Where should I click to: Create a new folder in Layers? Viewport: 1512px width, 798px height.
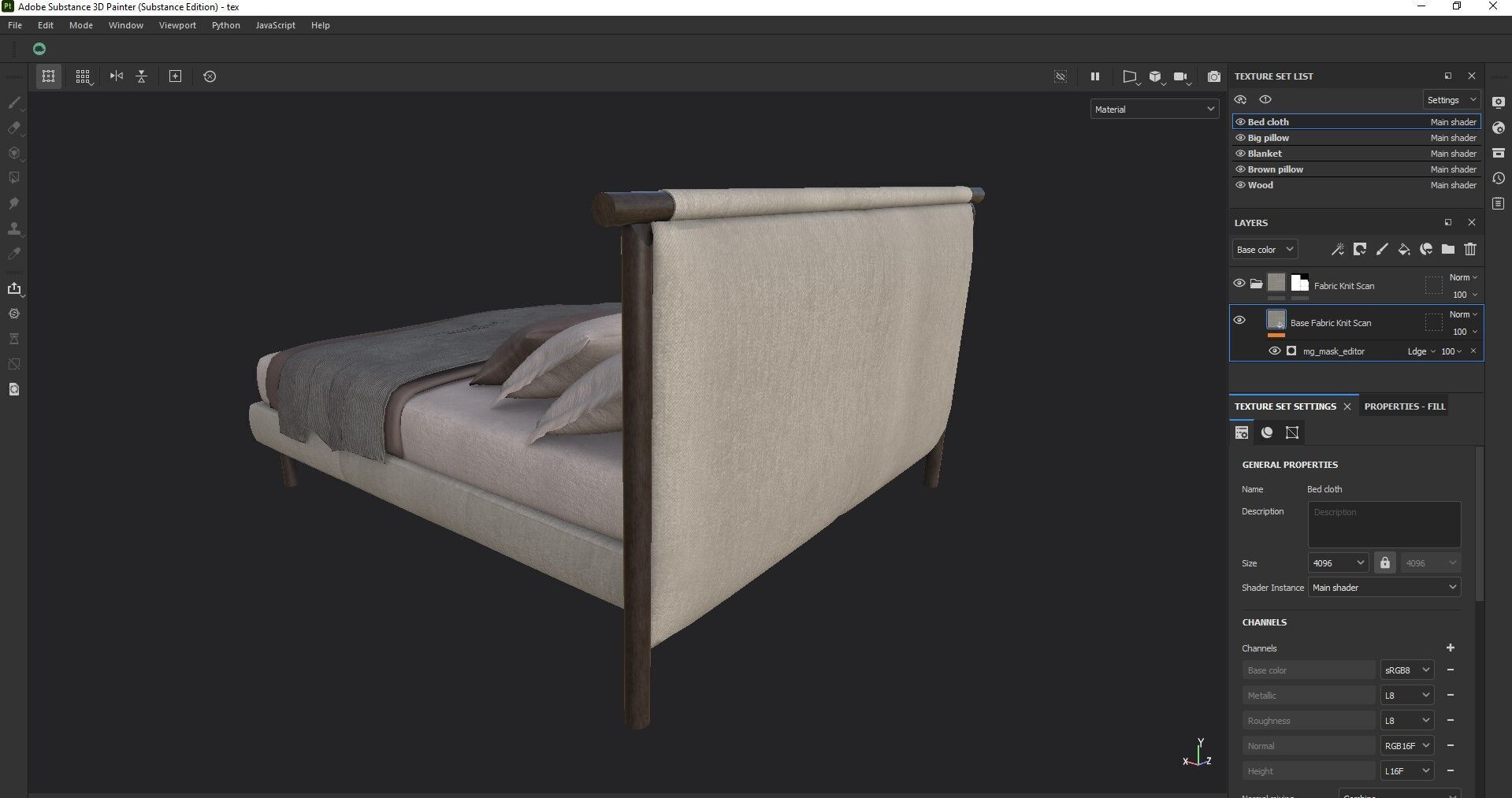click(x=1448, y=250)
